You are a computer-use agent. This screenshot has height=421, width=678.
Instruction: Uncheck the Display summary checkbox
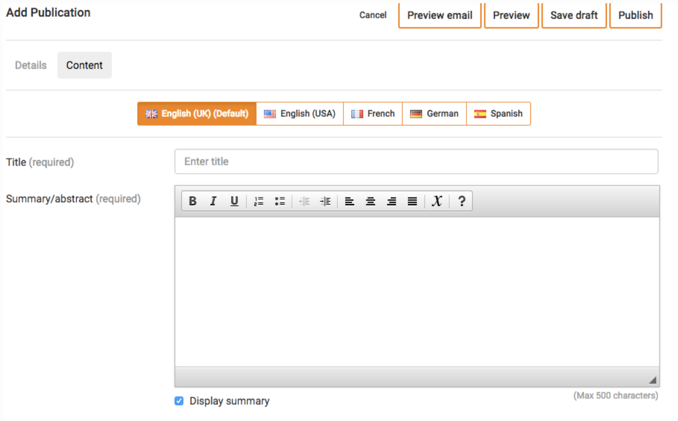[x=179, y=401]
